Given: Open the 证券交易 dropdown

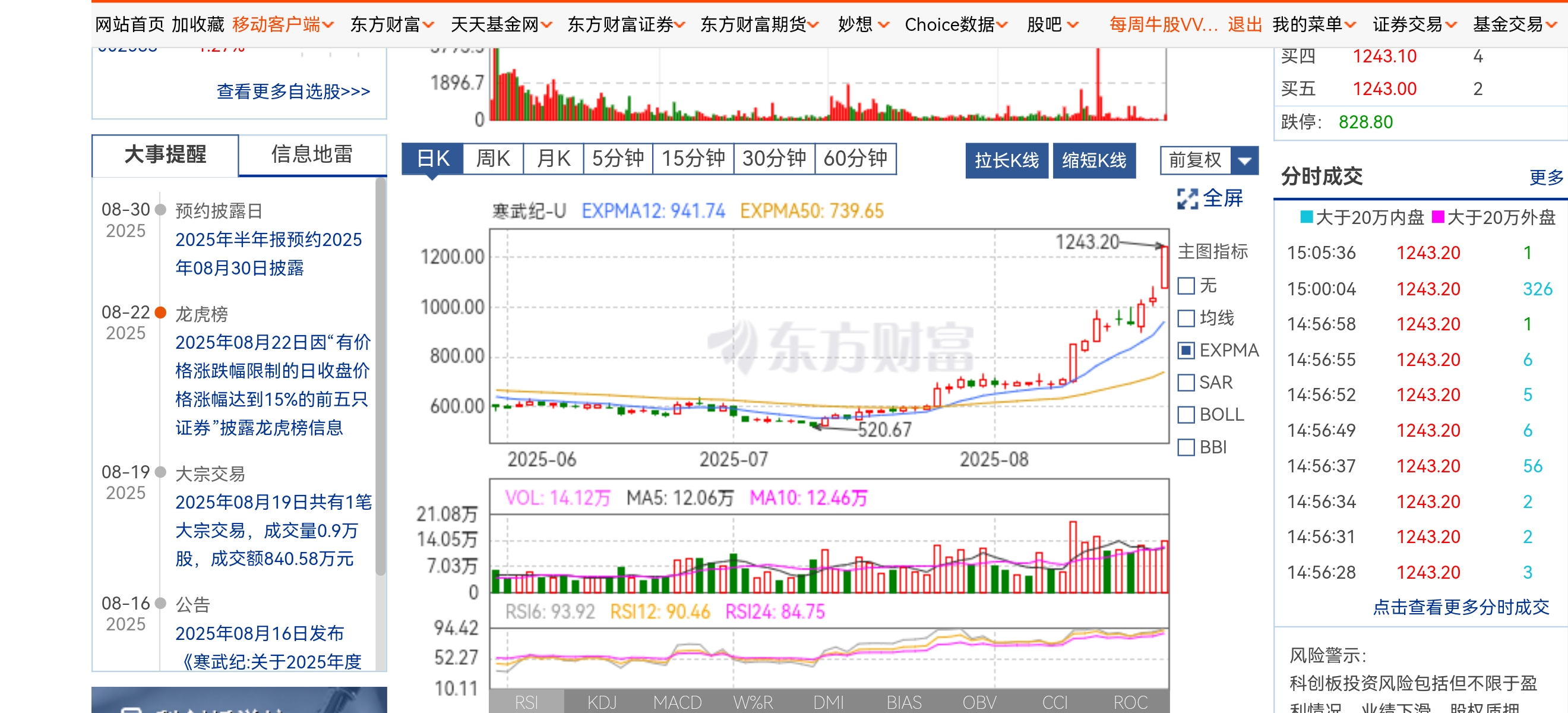Looking at the screenshot, I should pyautogui.click(x=1451, y=25).
